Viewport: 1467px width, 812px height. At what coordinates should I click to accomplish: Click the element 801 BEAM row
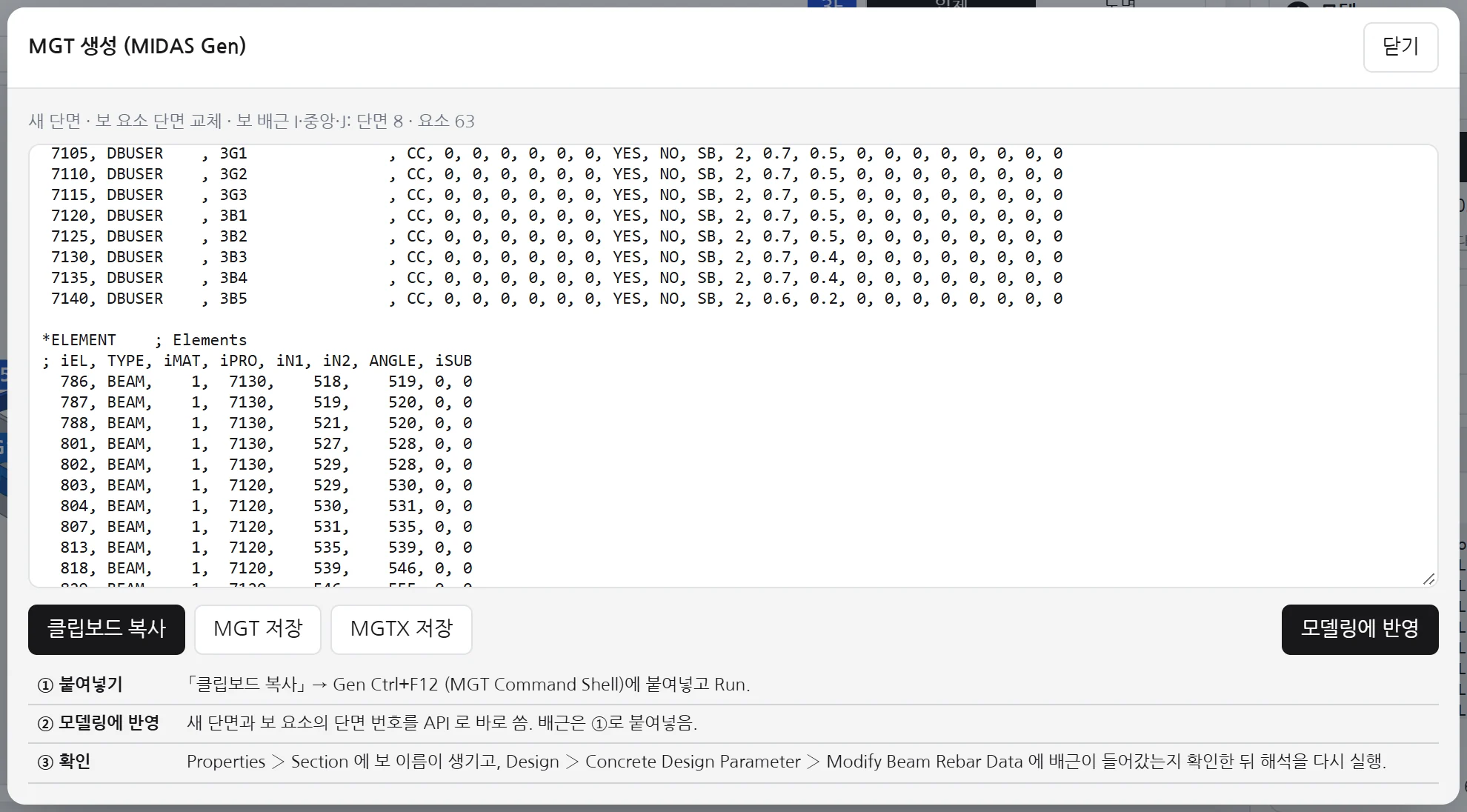pos(266,444)
